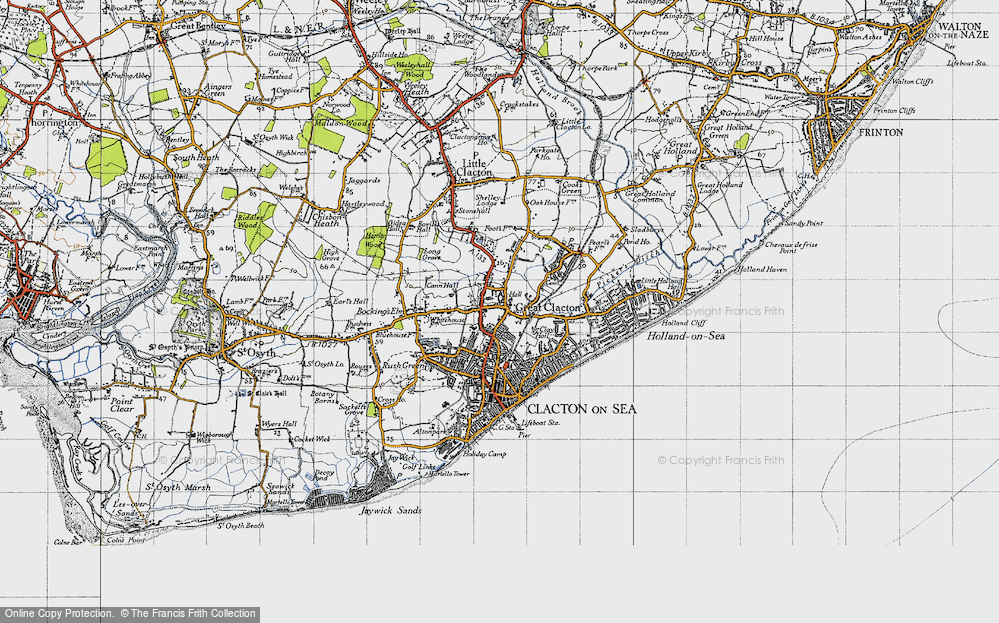The height and width of the screenshot is (623, 999).
Task: Click the 'Upper Kirby' label
Action: 686,54
